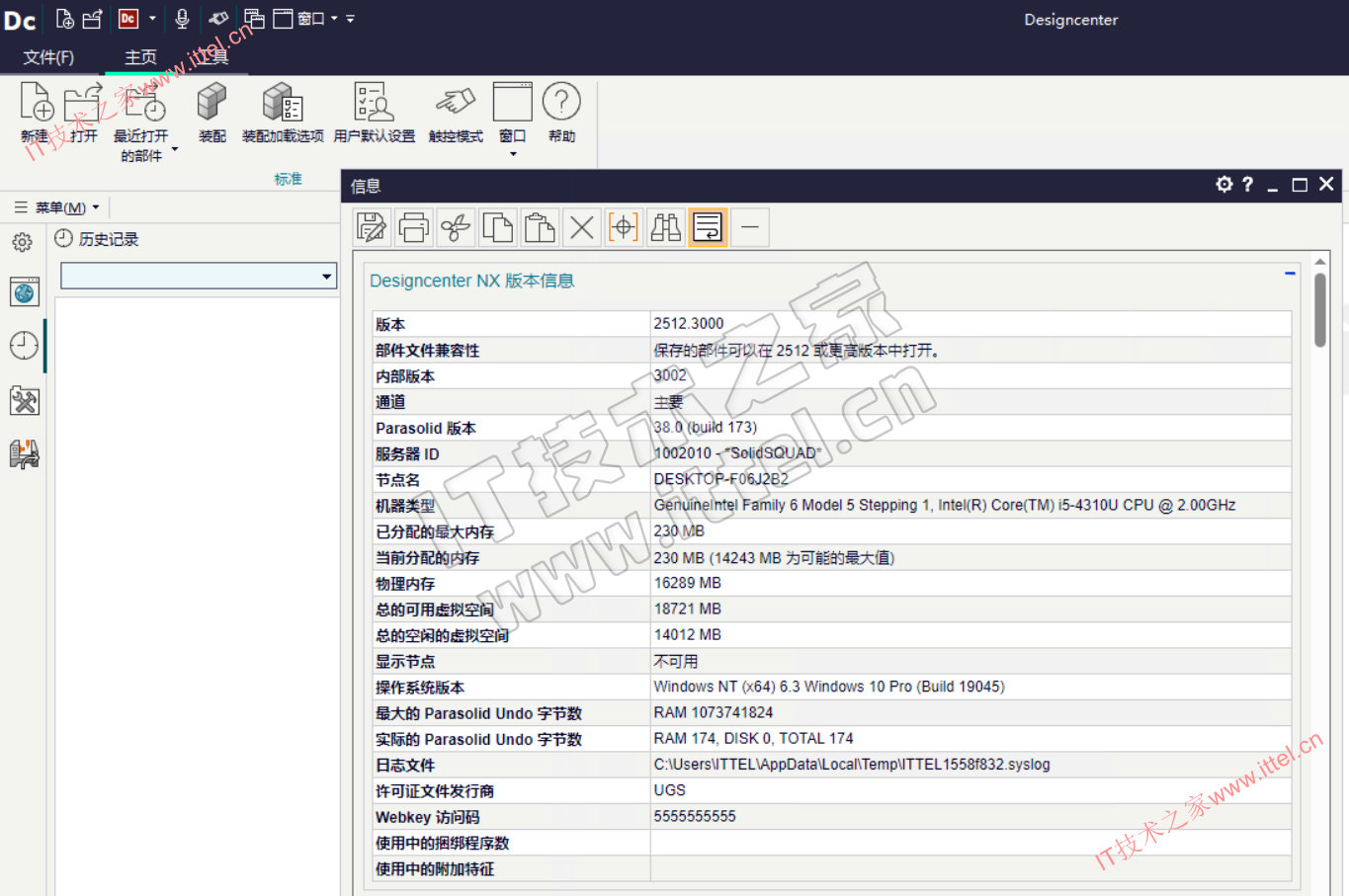Screen dimensions: 1349x896
Task: Open the wrench and hammer sidebar panel
Action: pos(24,401)
